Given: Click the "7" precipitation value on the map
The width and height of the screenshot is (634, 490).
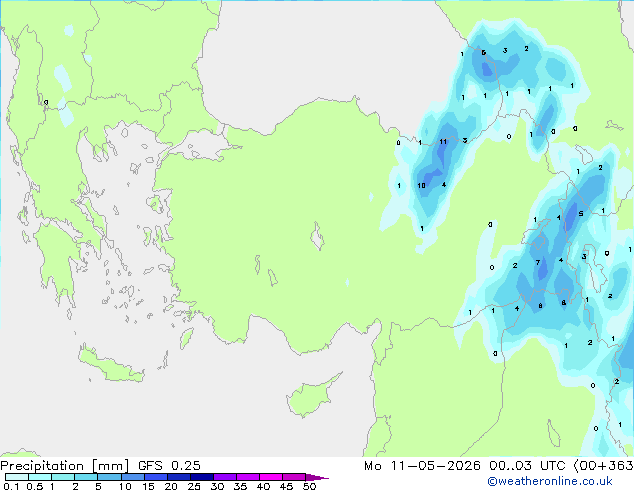Looking at the screenshot, I should [538, 262].
